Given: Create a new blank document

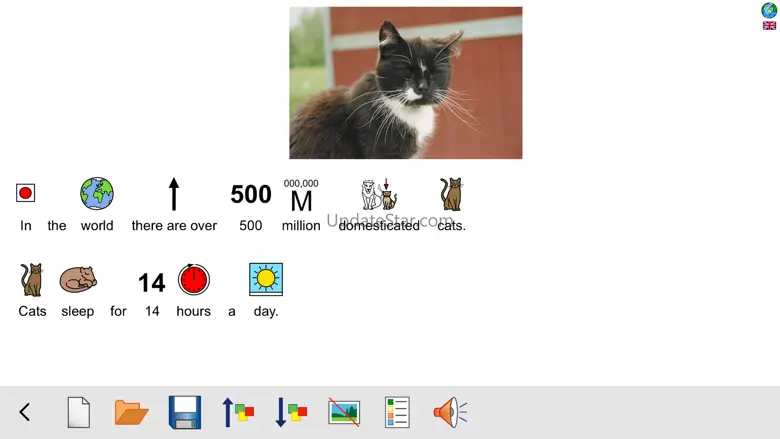Looking at the screenshot, I should pos(79,412).
